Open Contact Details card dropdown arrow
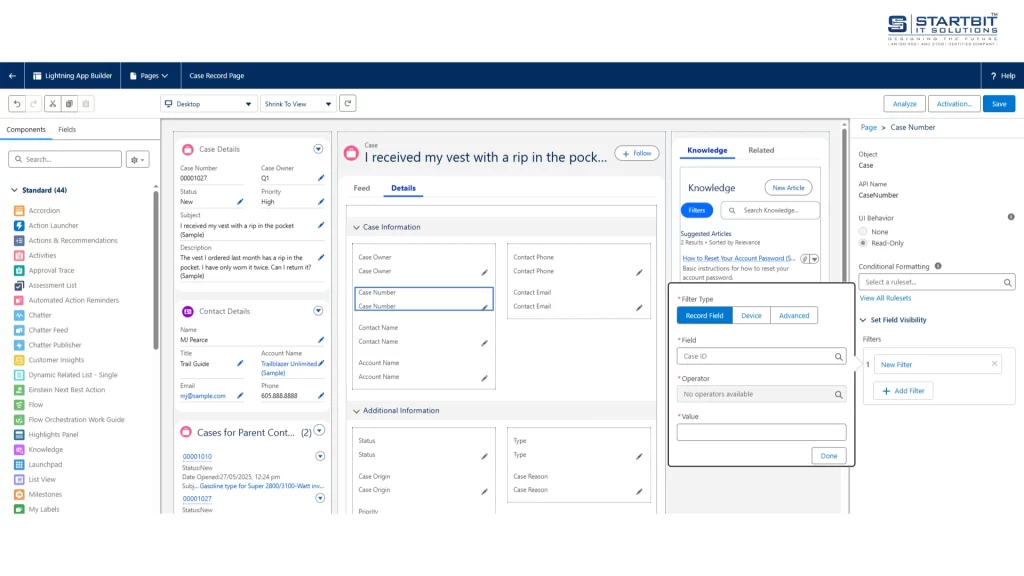The image size is (1024, 576). point(318,311)
